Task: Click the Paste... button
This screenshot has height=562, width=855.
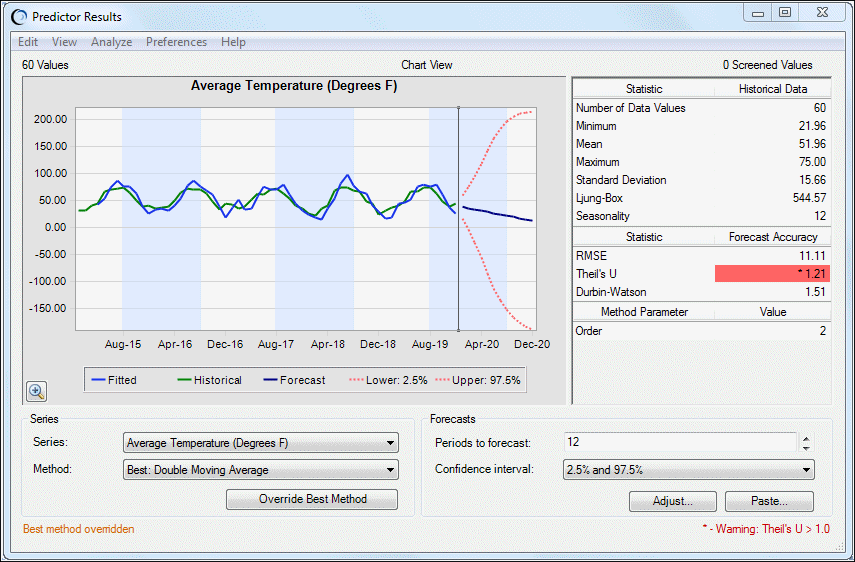Action: click(x=769, y=501)
